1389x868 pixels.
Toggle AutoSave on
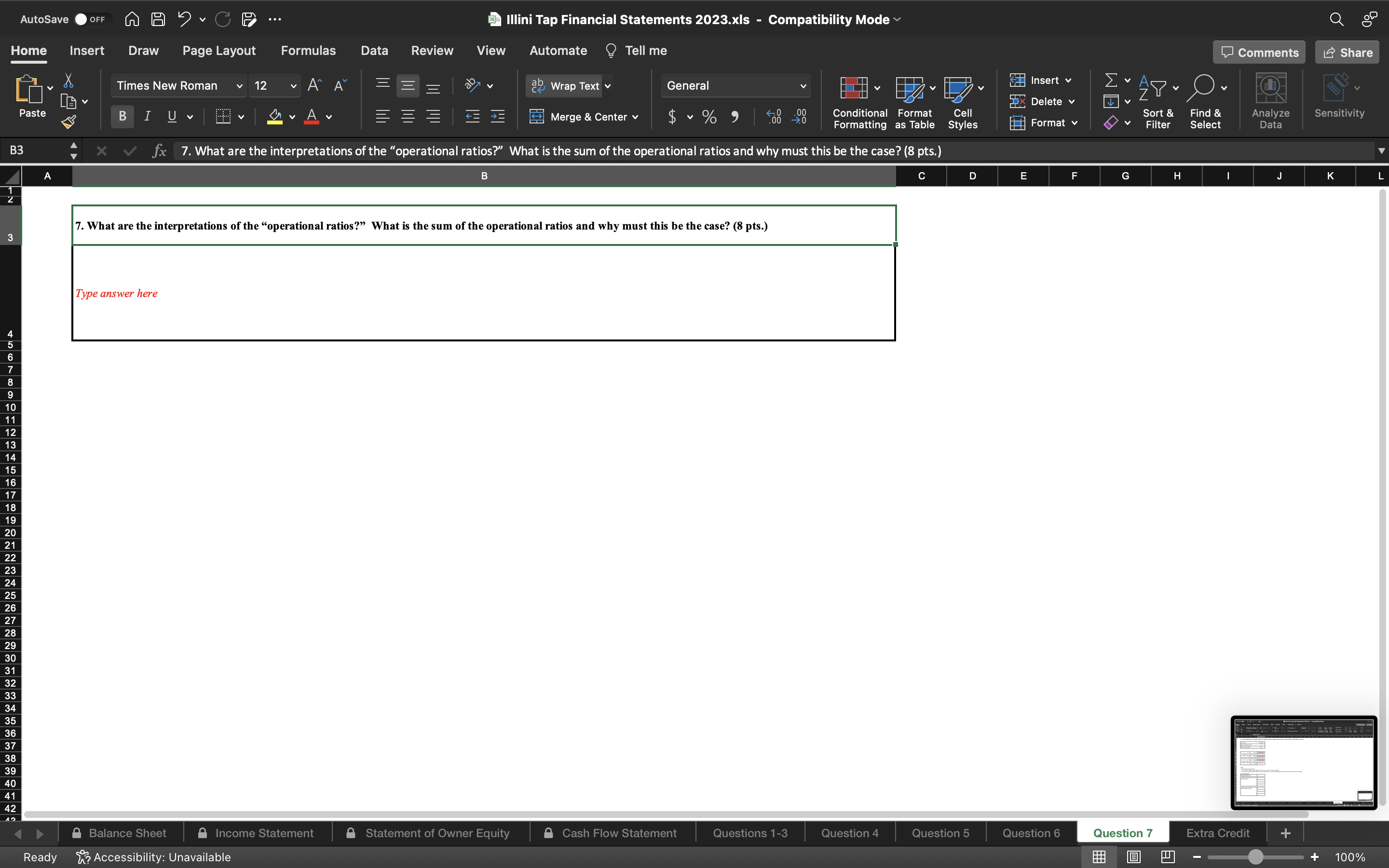pos(92,19)
